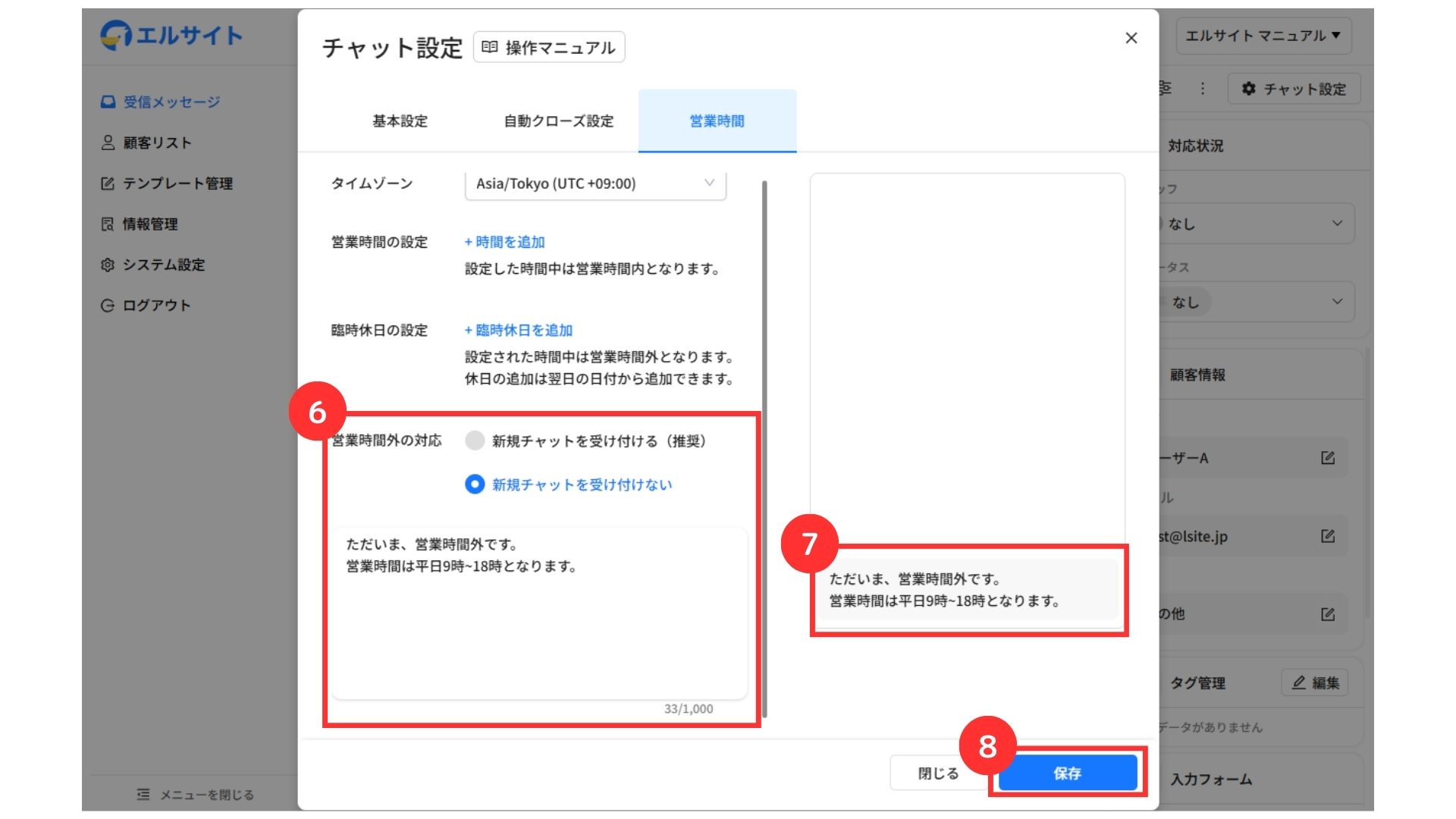
Task: Click the 受信メッセージ inbox icon
Action: click(x=108, y=102)
